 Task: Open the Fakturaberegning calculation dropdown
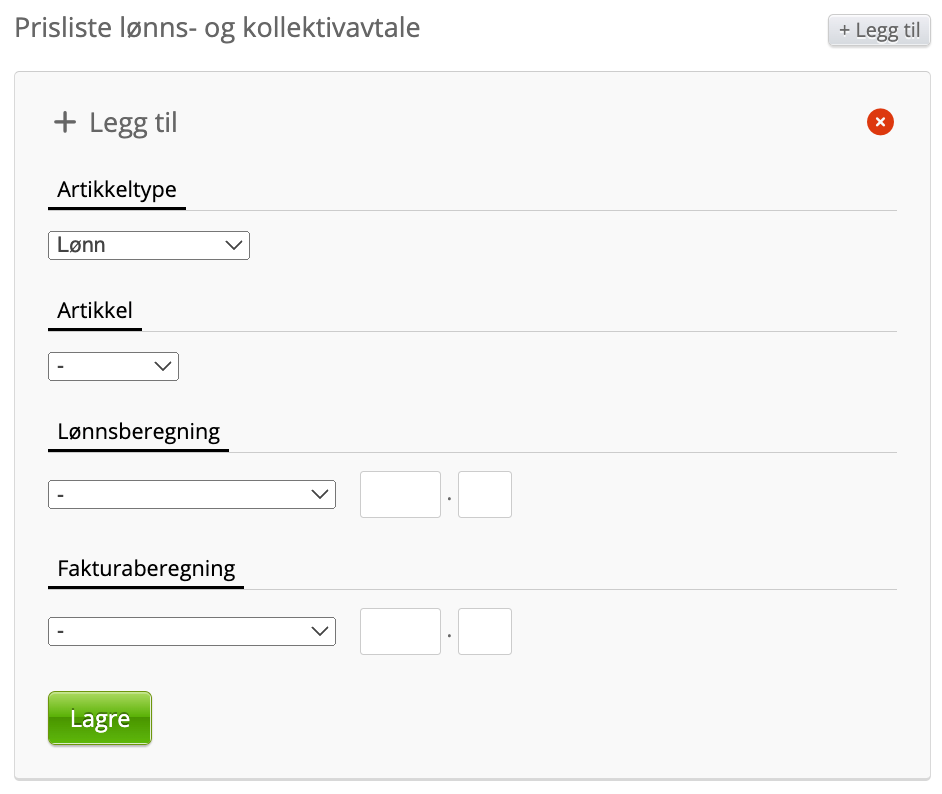(x=192, y=631)
